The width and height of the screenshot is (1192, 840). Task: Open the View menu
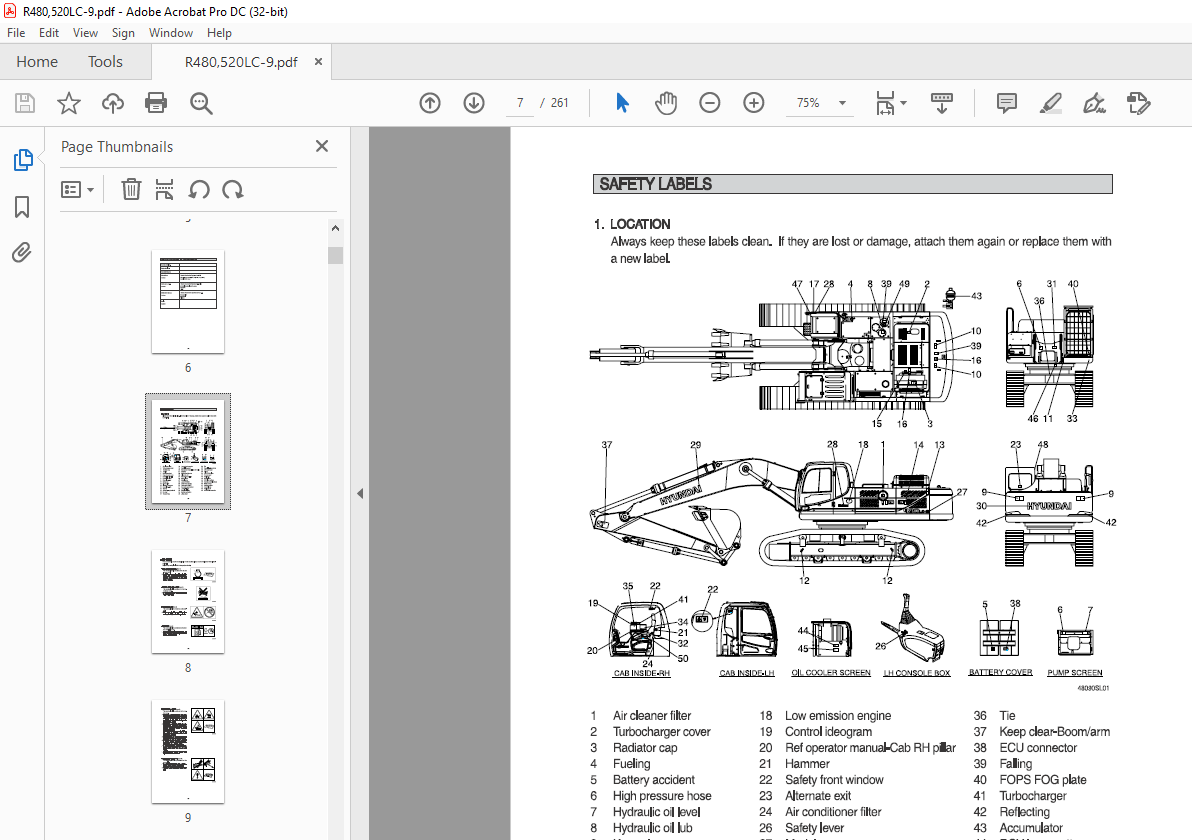tap(85, 33)
